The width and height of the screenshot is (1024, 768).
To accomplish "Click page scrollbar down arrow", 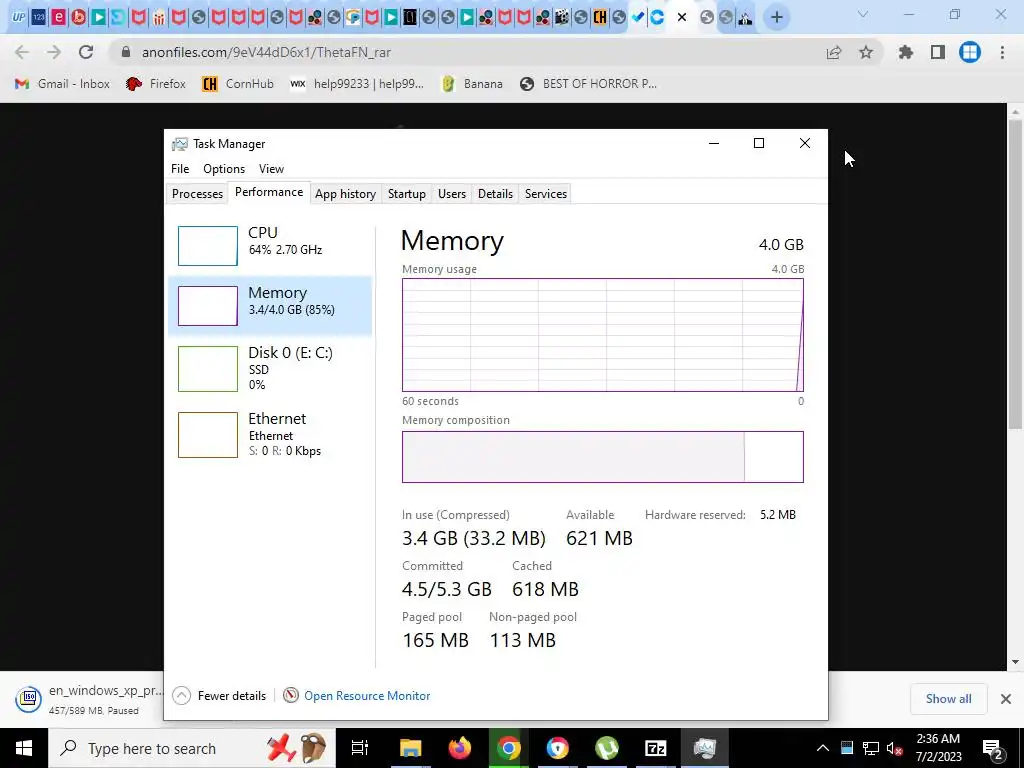I will coord(1016,662).
